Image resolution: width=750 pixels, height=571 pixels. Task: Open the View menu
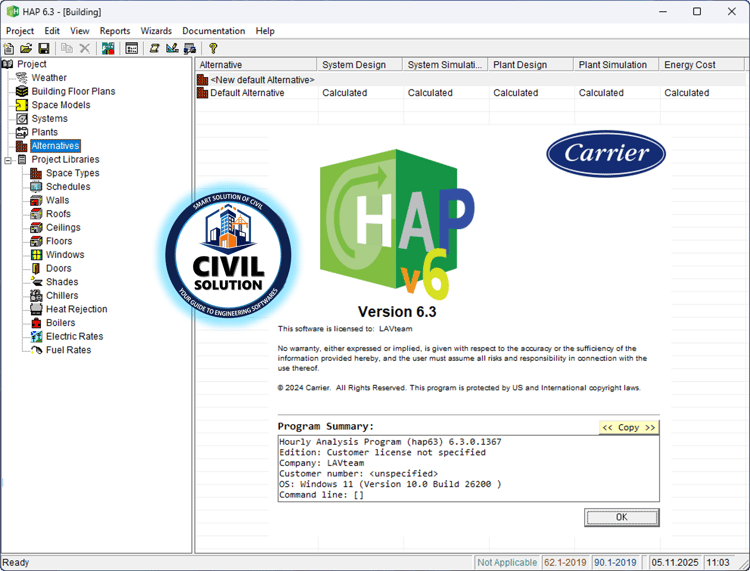point(79,31)
